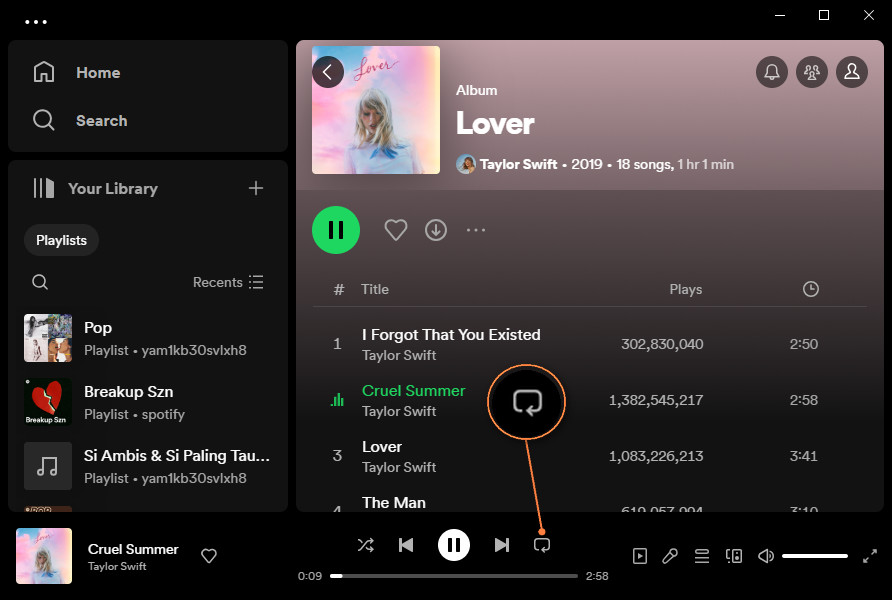This screenshot has width=892, height=600.
Task: Select the Playlists filter chip
Action: pyautogui.click(x=61, y=240)
